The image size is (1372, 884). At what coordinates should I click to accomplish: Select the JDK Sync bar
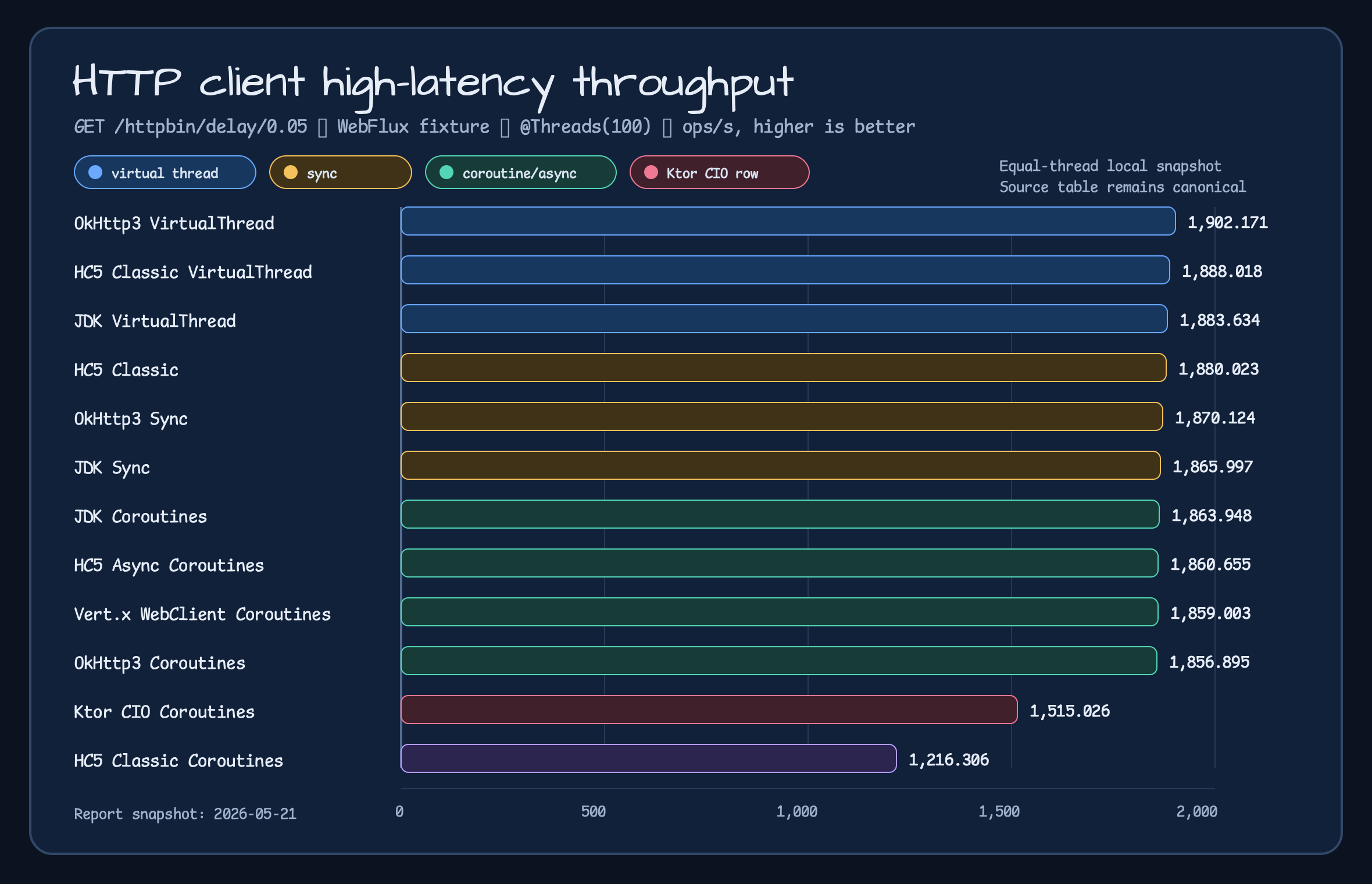781,465
